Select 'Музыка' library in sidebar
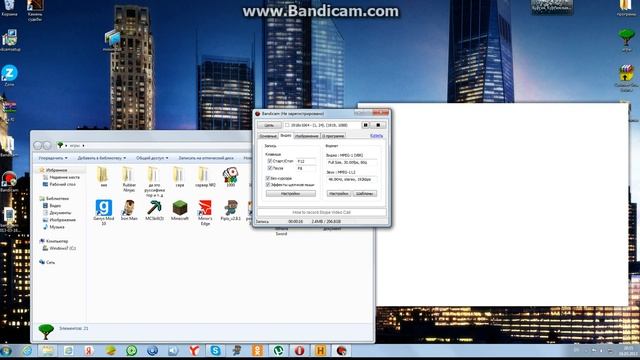The height and width of the screenshot is (360, 640). (53, 227)
